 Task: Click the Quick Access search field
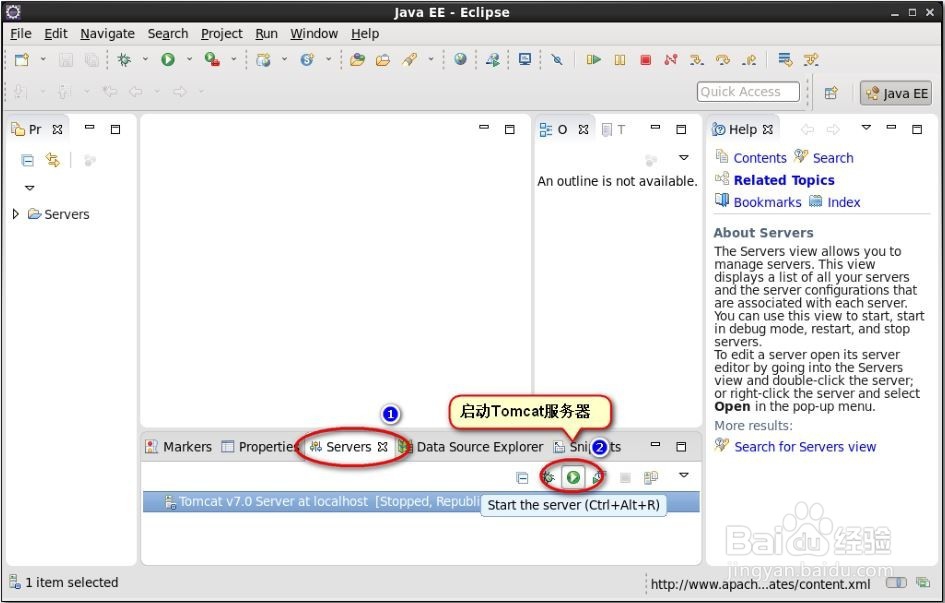tap(748, 92)
